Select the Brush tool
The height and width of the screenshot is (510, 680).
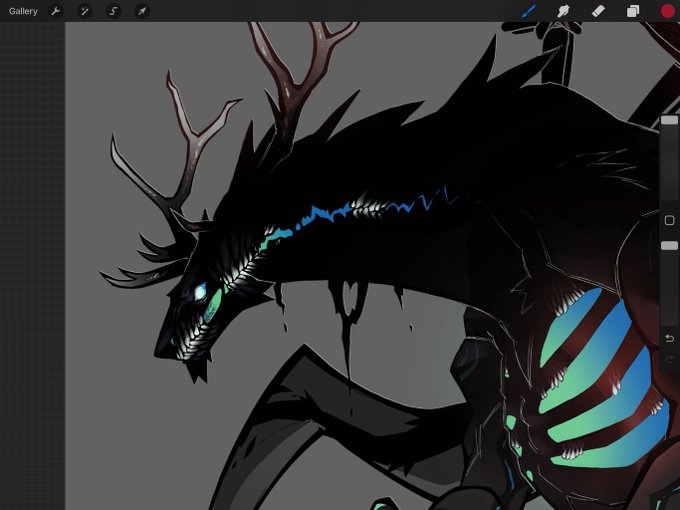(x=528, y=11)
